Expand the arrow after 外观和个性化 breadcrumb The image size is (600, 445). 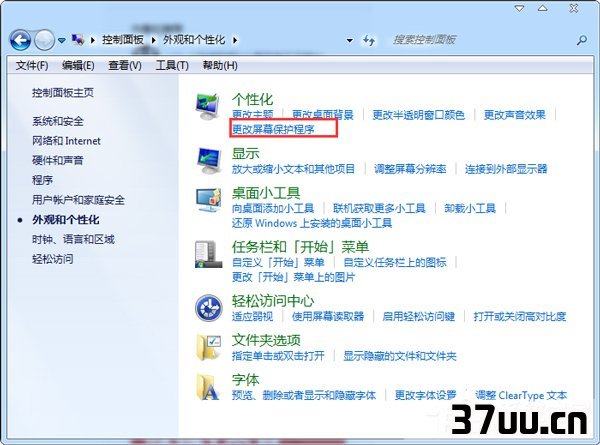point(235,40)
